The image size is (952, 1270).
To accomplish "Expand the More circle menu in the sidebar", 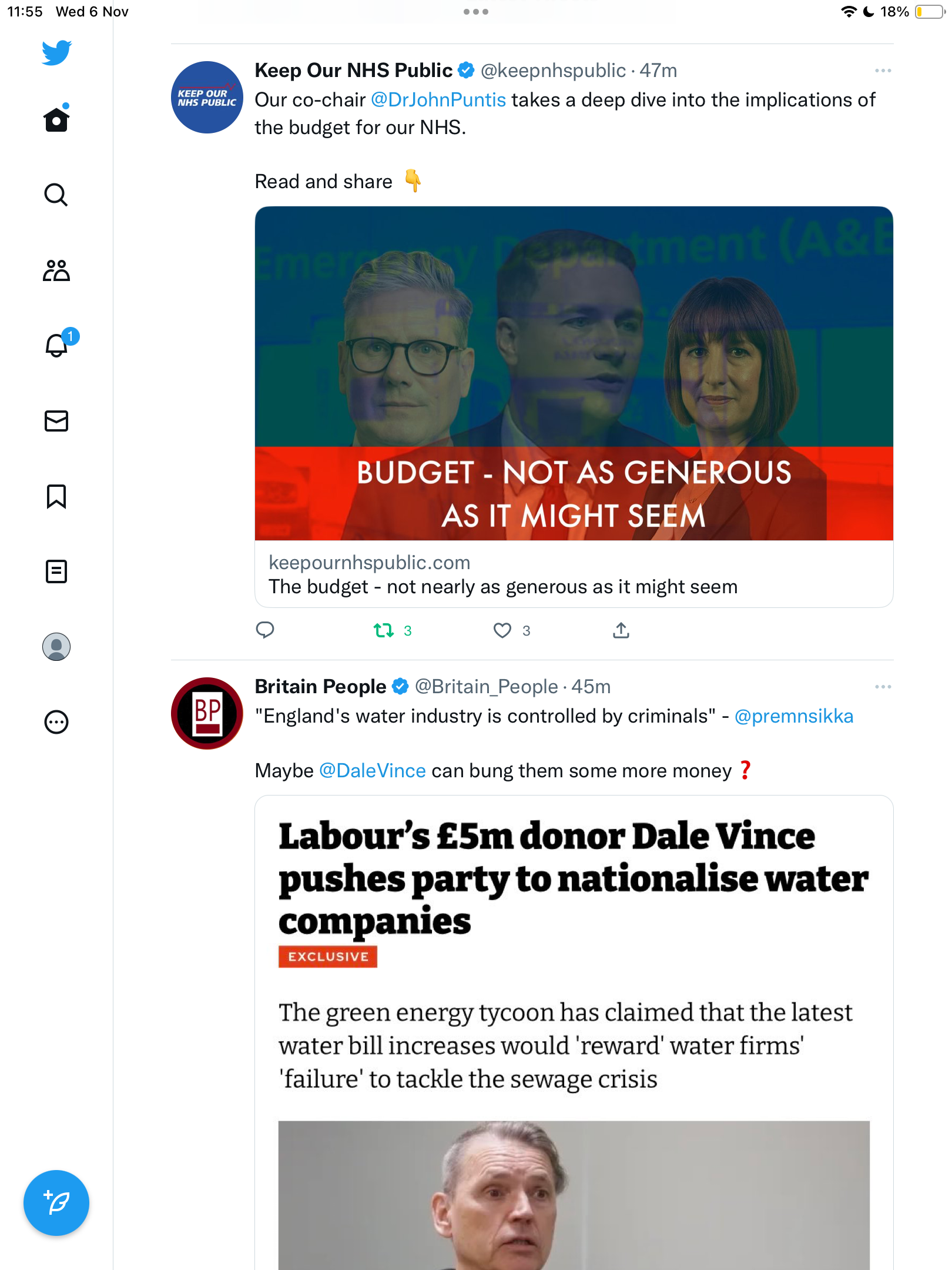I will tap(56, 722).
